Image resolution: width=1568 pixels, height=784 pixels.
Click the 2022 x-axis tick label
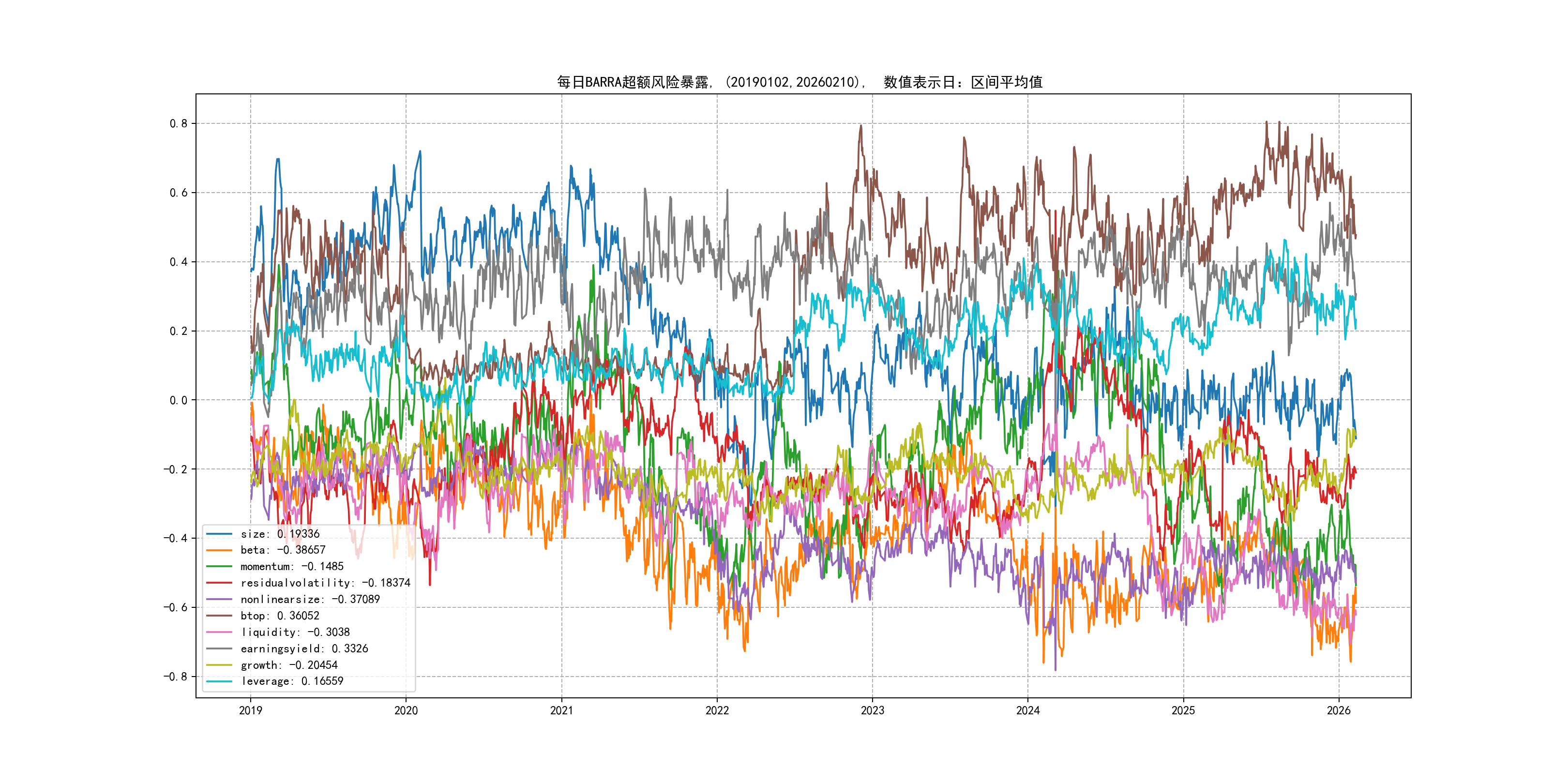click(x=716, y=710)
